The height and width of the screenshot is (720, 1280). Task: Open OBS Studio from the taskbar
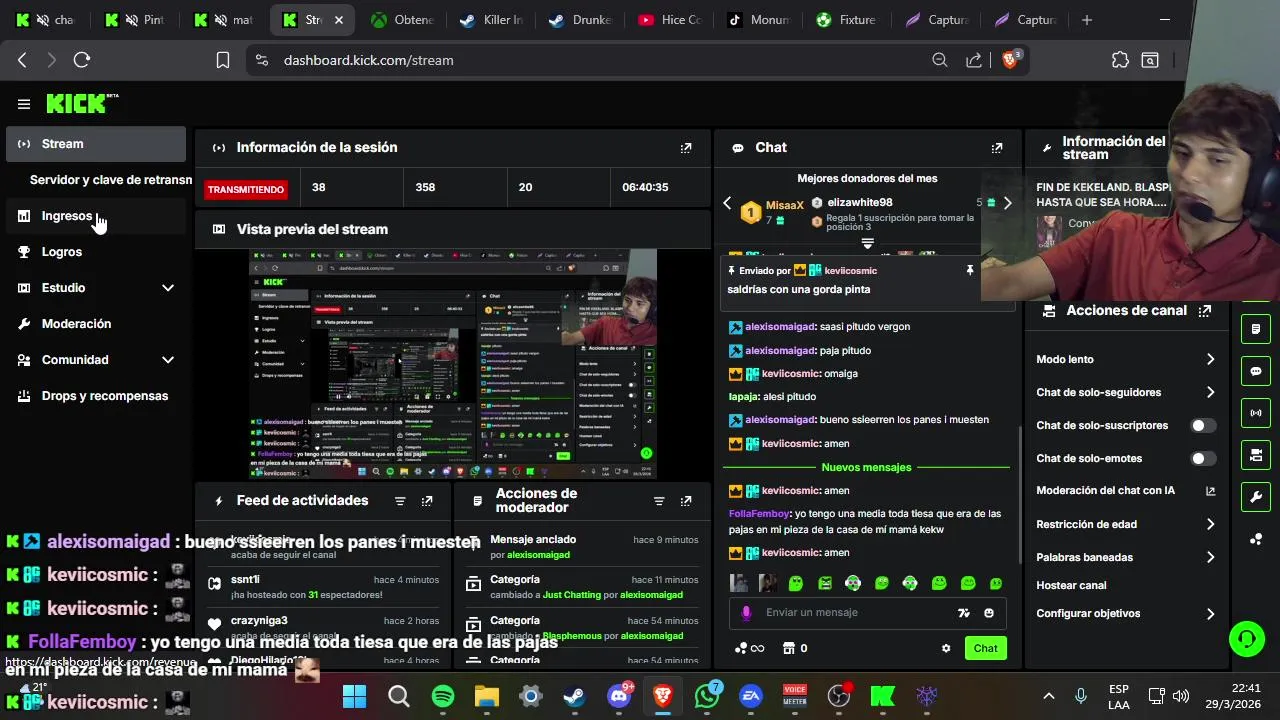point(839,696)
